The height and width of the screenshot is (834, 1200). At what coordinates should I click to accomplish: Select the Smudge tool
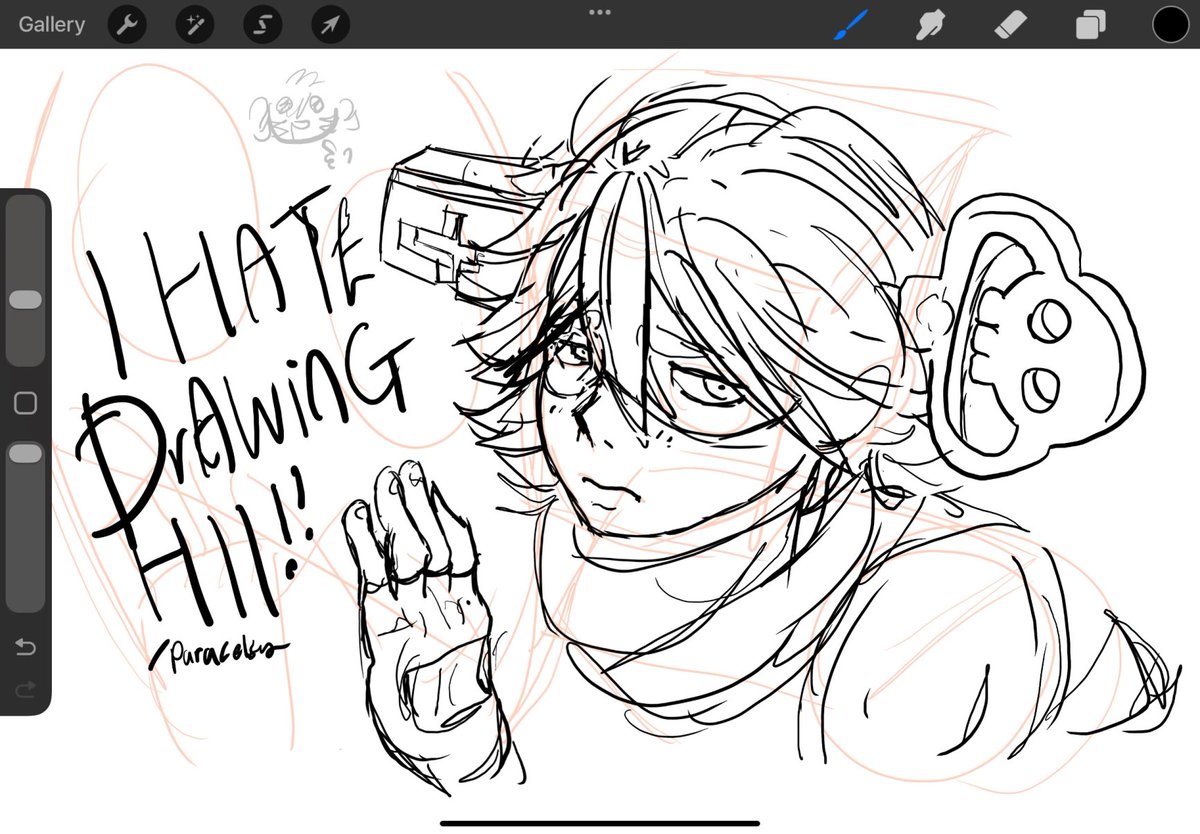click(931, 25)
